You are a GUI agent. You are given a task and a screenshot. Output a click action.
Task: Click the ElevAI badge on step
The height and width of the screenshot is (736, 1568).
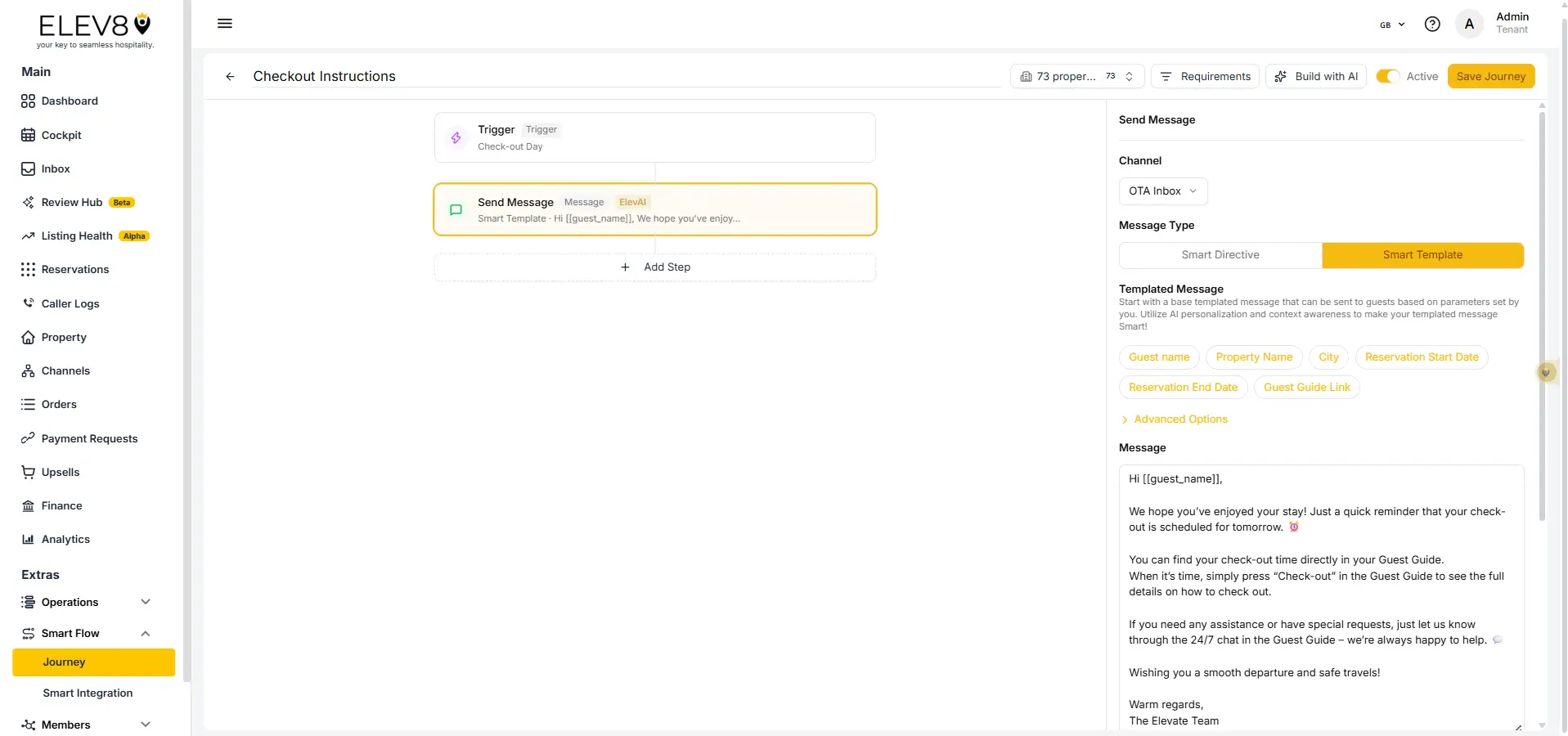(x=632, y=202)
